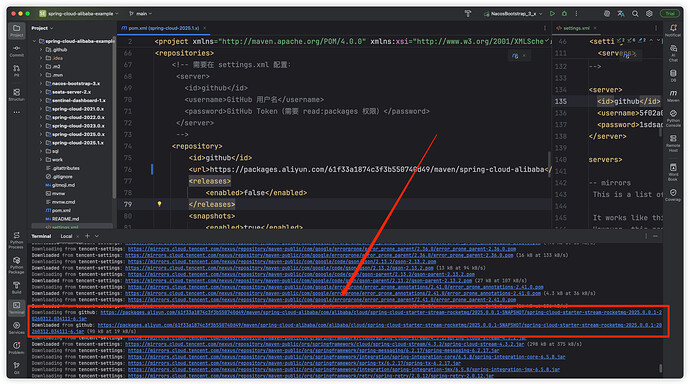Open the Python Console tool window
The image size is (690, 384).
click(673, 118)
